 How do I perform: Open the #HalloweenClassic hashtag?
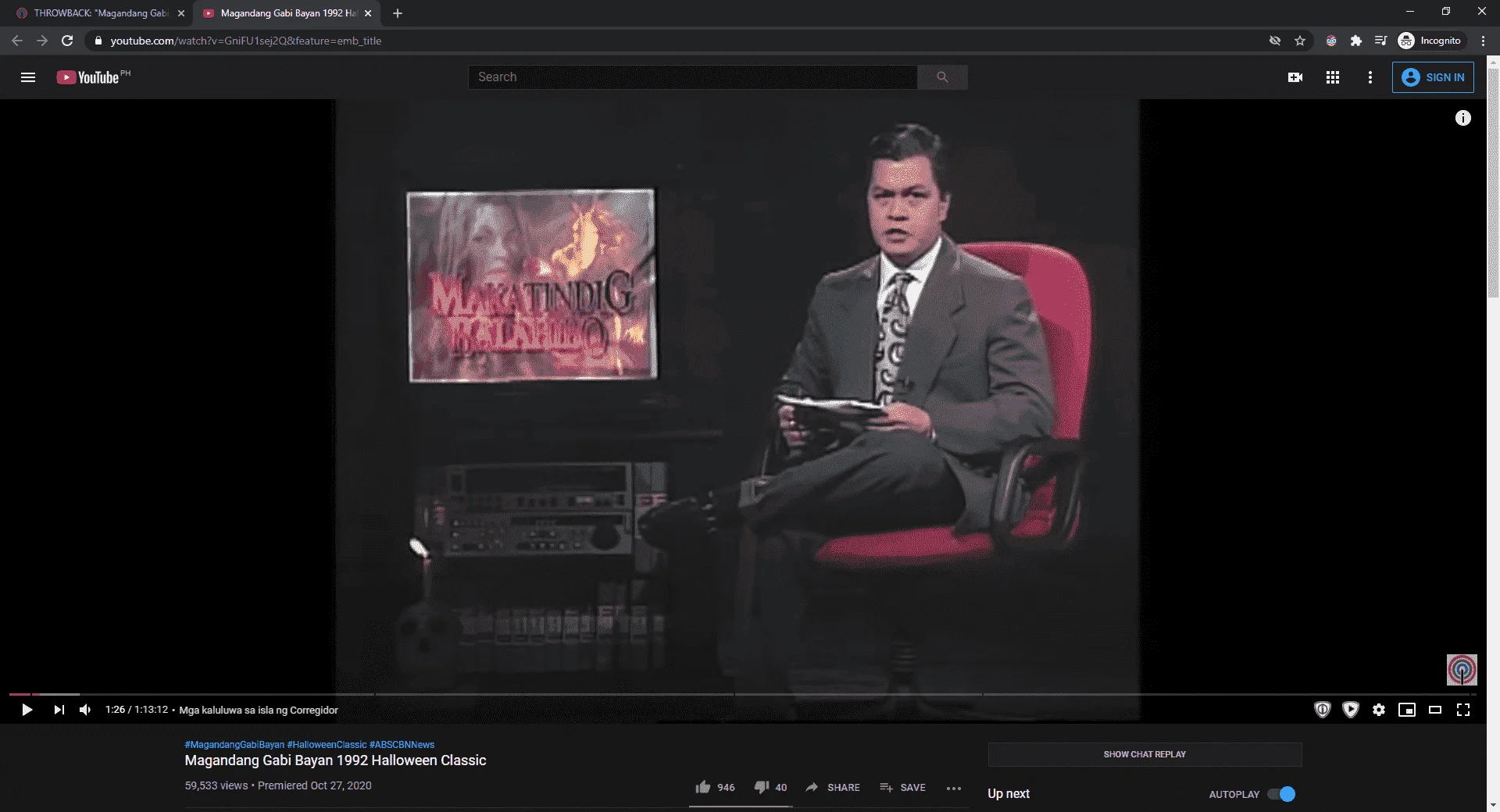tap(327, 745)
